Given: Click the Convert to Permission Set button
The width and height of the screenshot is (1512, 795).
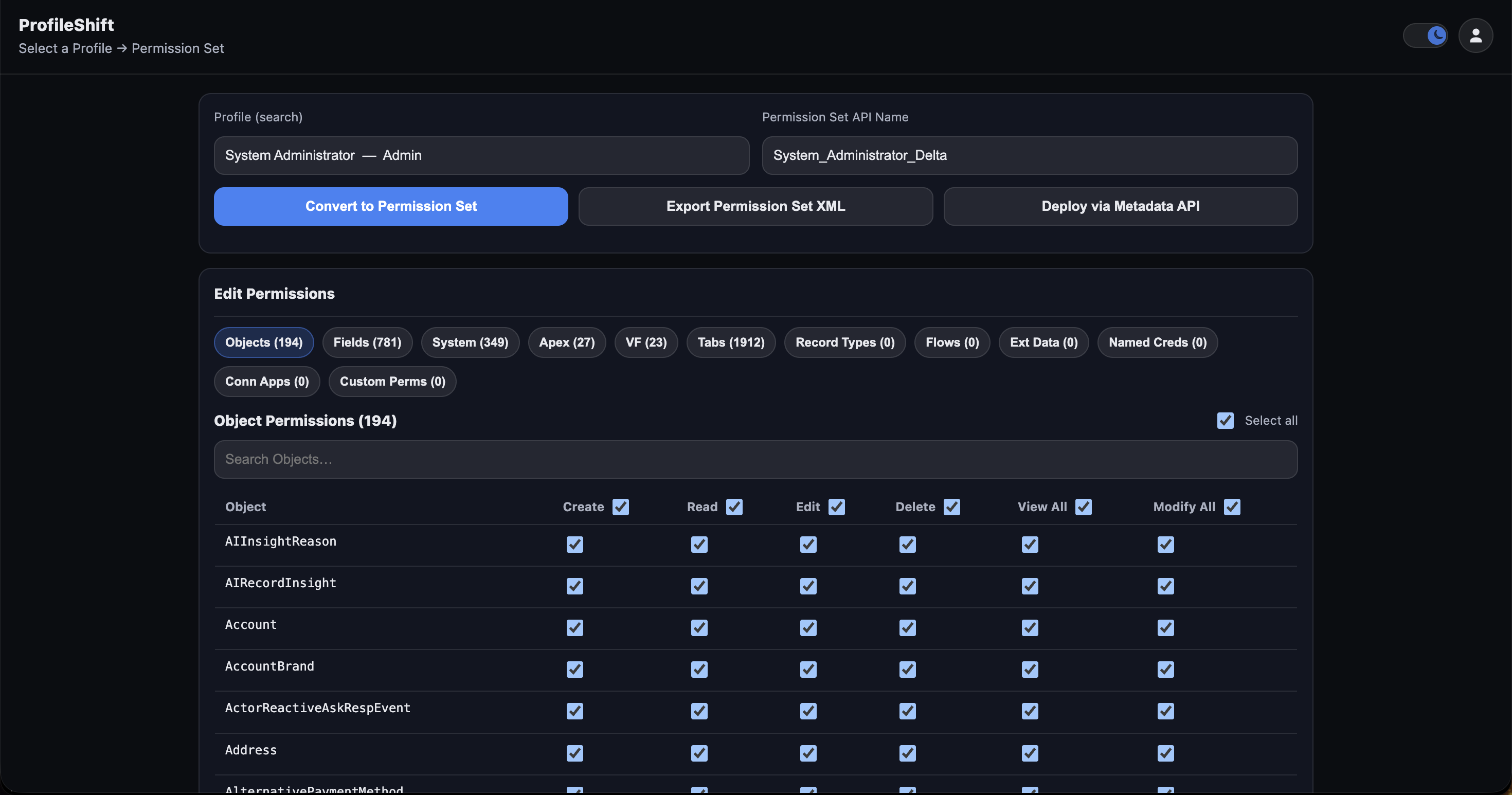Looking at the screenshot, I should click(x=391, y=207).
